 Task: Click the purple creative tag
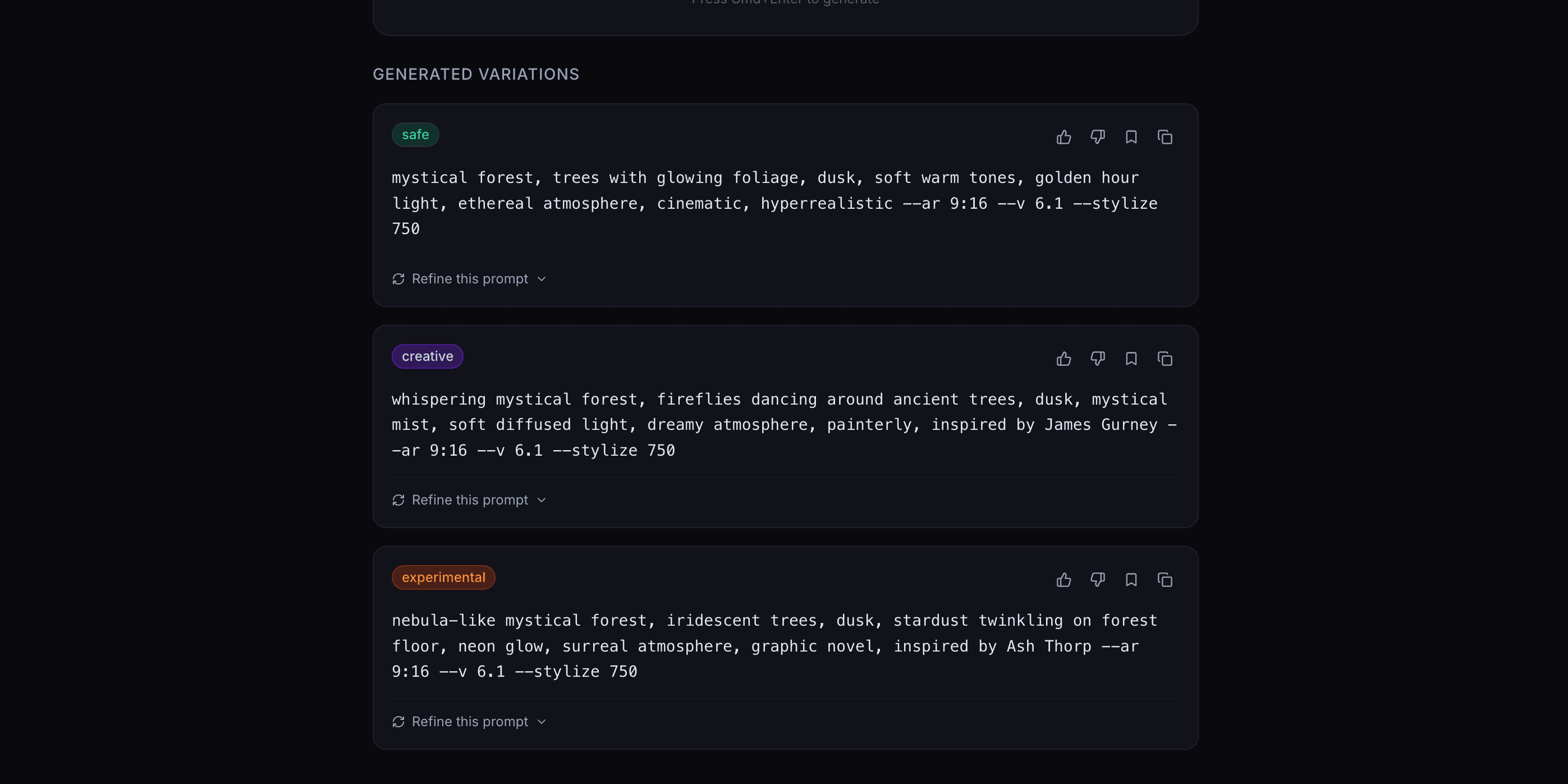click(x=427, y=356)
